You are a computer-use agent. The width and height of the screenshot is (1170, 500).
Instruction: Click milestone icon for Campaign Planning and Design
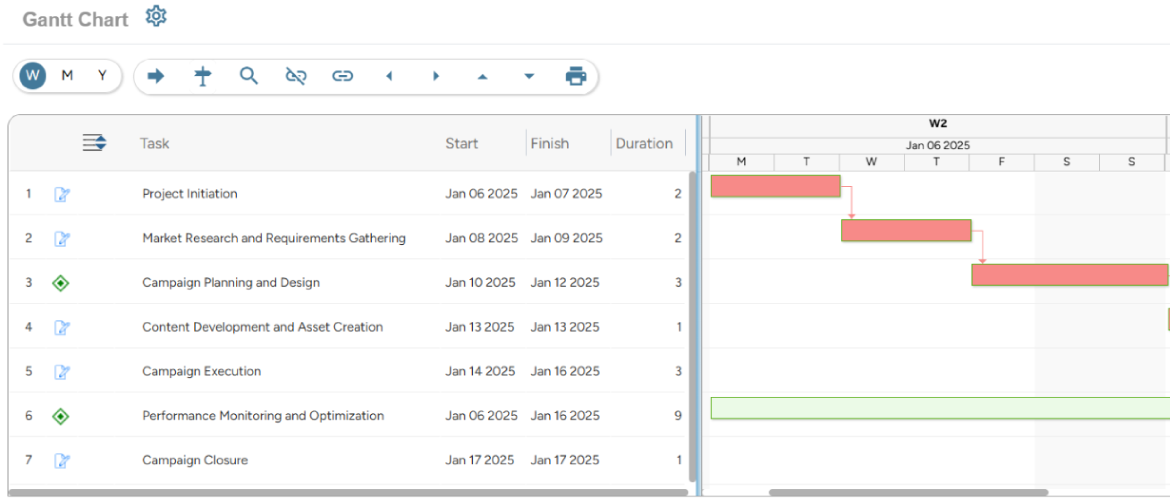tap(61, 283)
